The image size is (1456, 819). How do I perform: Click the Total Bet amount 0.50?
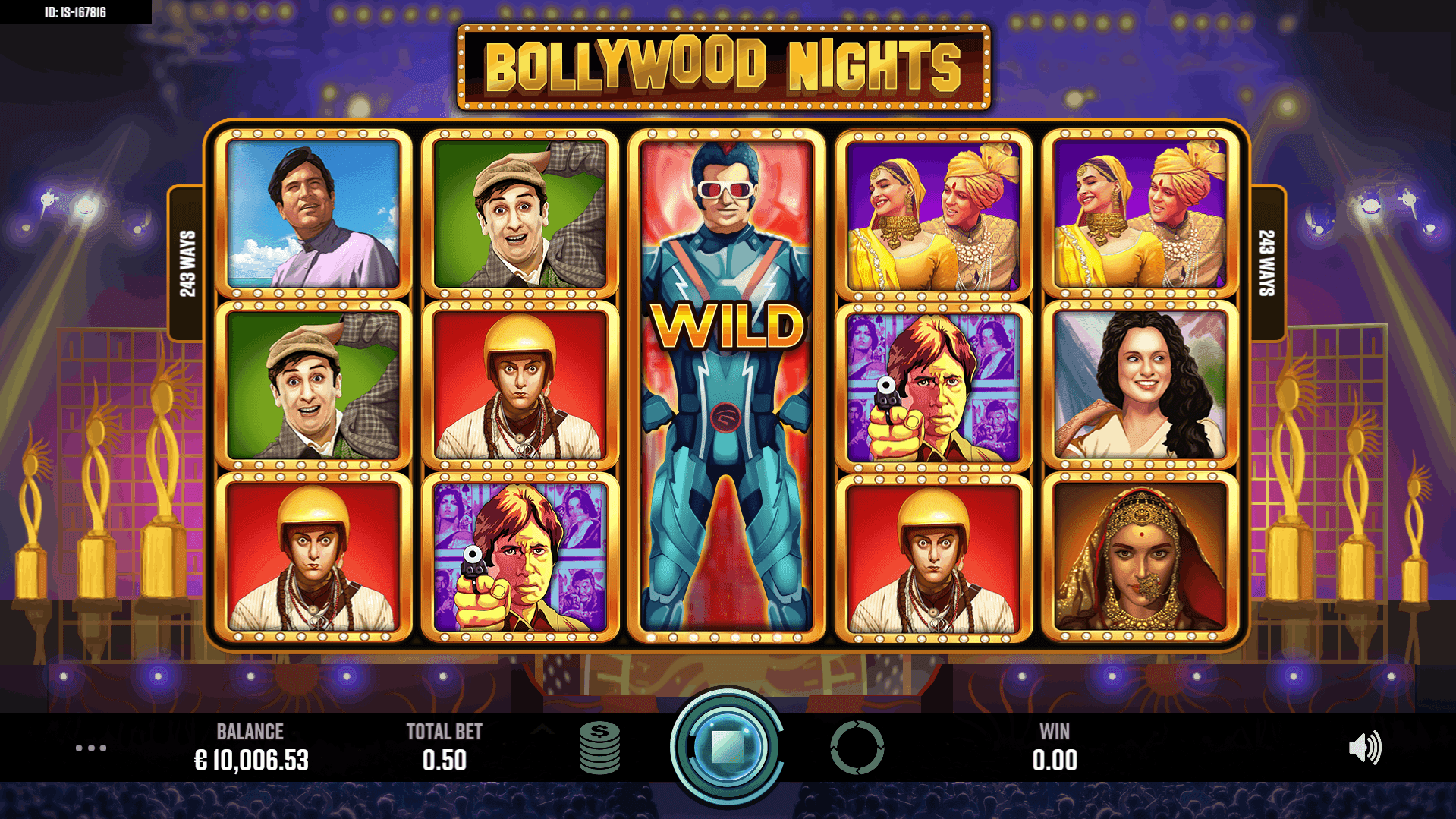[445, 761]
